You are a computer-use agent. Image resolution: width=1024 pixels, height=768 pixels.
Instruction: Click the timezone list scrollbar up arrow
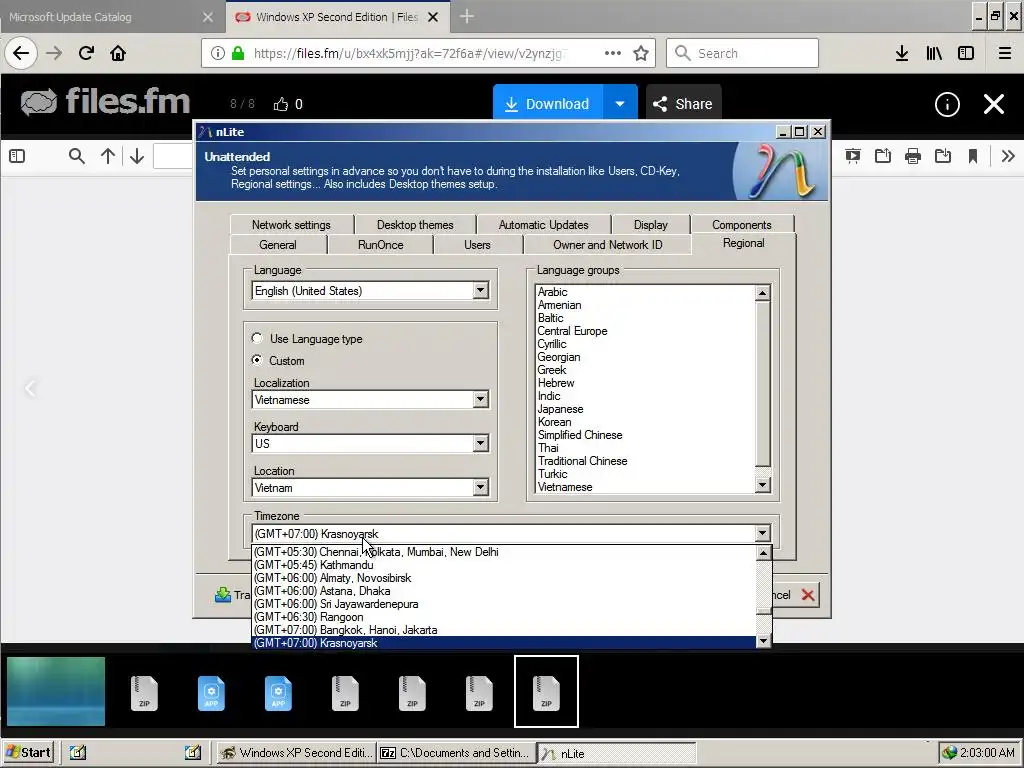click(763, 552)
